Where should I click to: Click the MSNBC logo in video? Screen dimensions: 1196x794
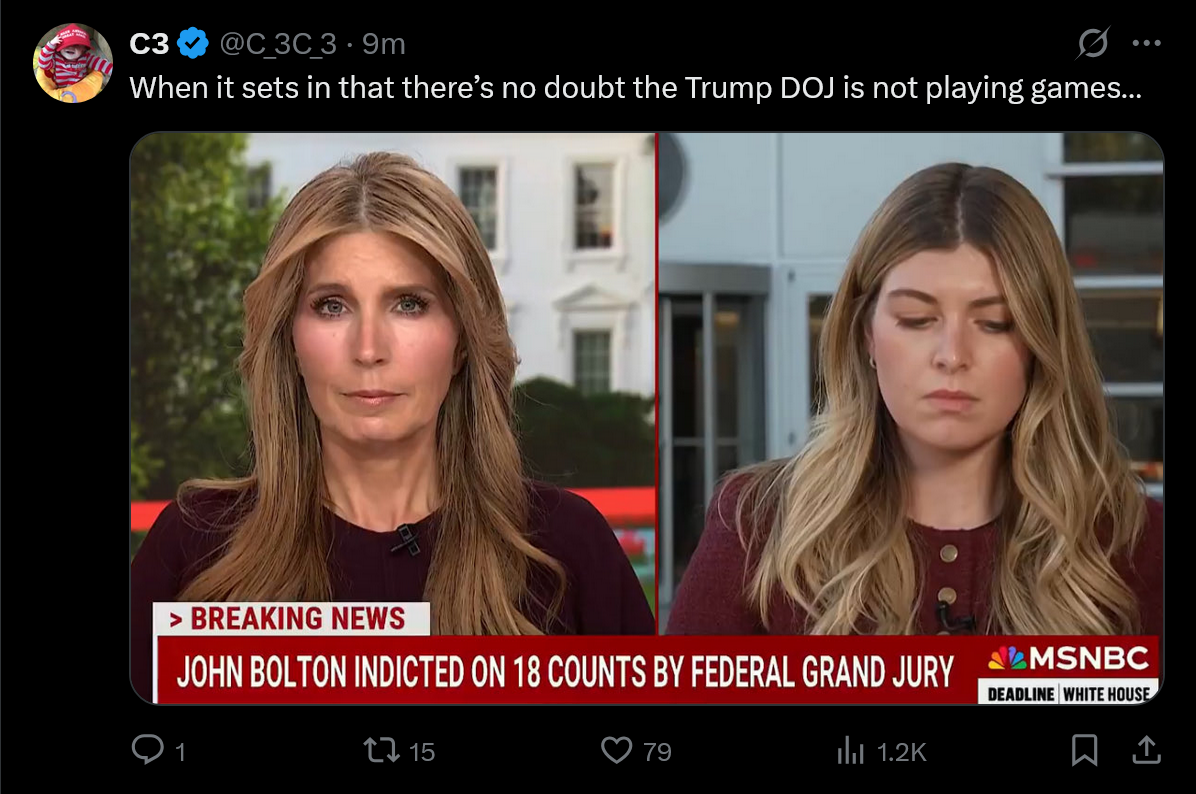[x=1068, y=657]
